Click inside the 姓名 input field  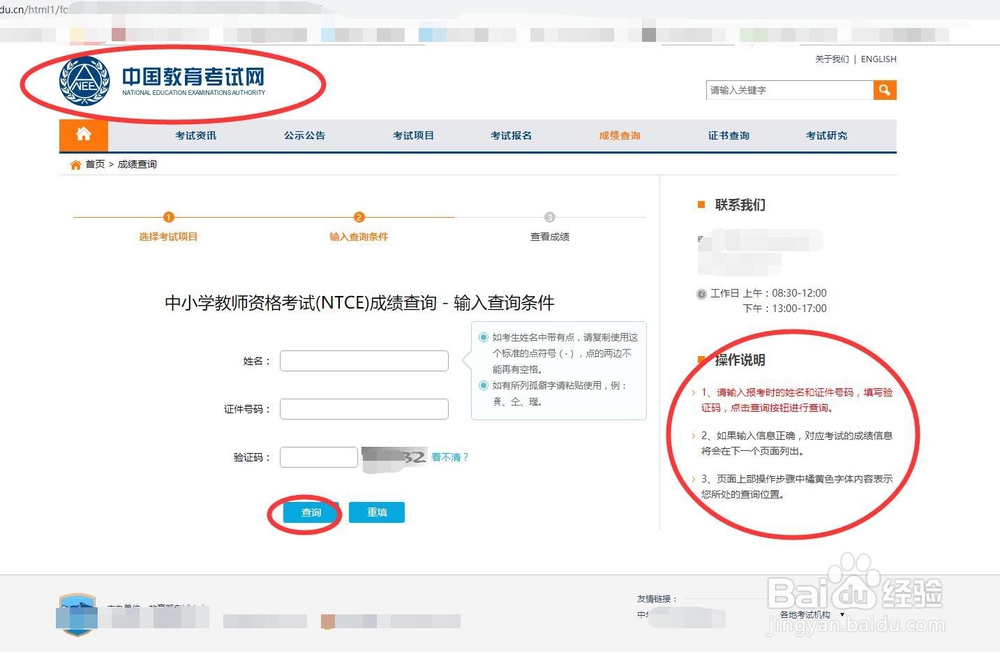click(x=363, y=361)
